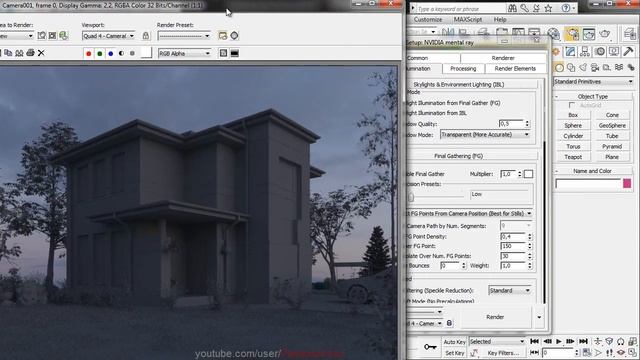Open the MAXScript menu
640x360 pixels.
(468, 20)
